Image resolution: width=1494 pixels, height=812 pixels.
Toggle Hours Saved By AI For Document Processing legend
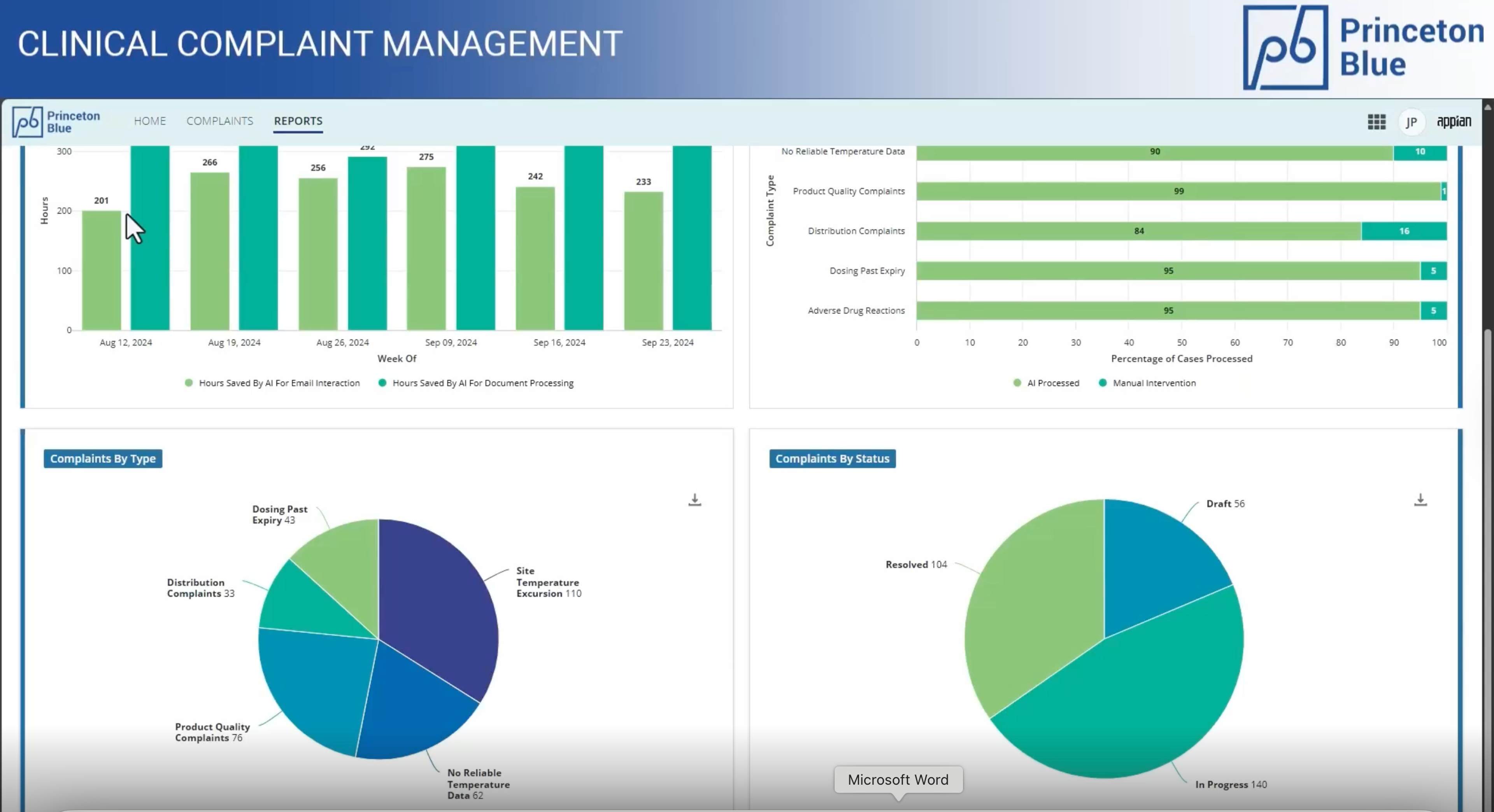tap(475, 383)
